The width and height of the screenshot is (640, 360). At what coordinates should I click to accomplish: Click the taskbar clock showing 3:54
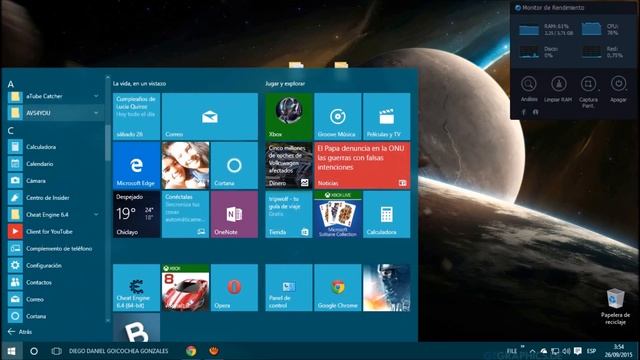[x=619, y=351]
